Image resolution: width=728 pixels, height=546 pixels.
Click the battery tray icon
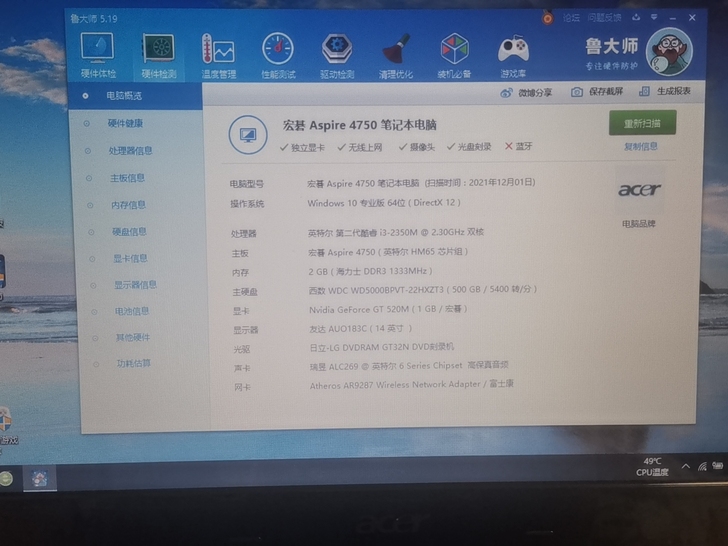pos(718,465)
